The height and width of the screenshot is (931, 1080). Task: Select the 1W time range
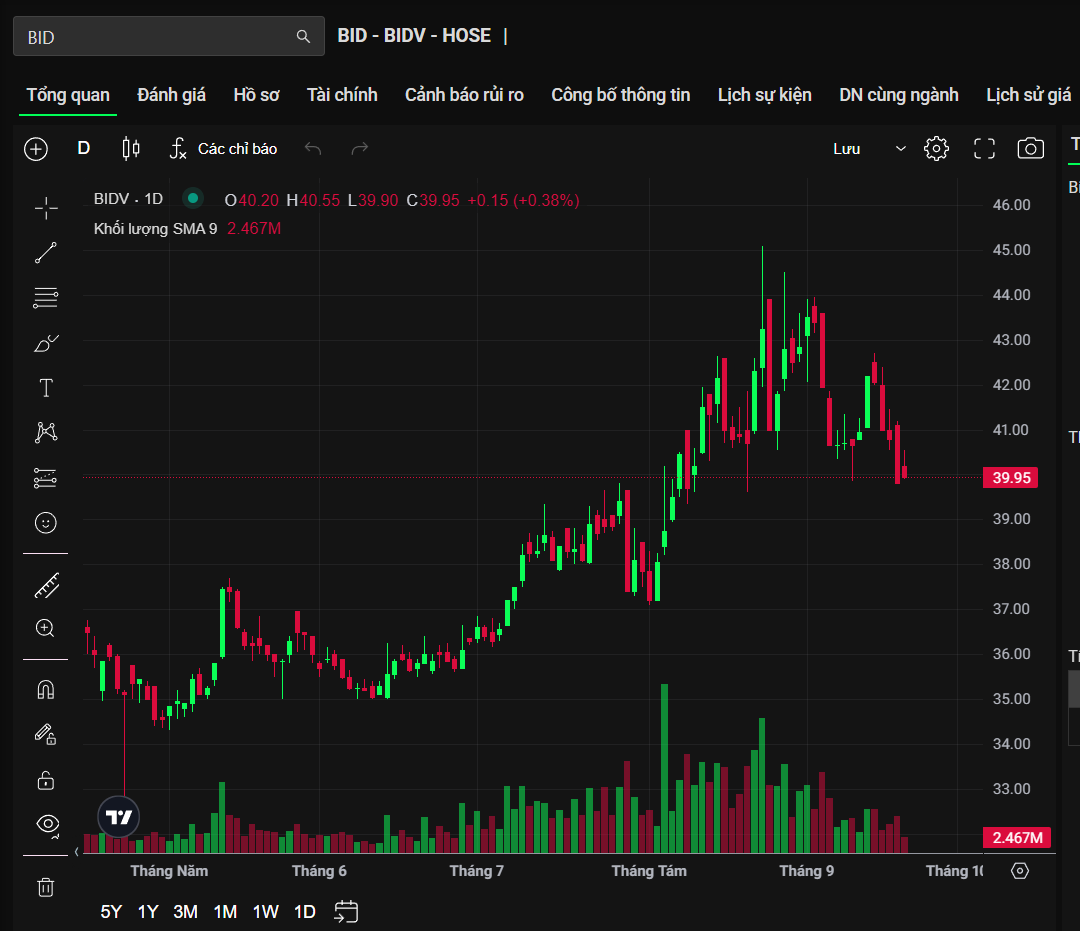pyautogui.click(x=266, y=912)
